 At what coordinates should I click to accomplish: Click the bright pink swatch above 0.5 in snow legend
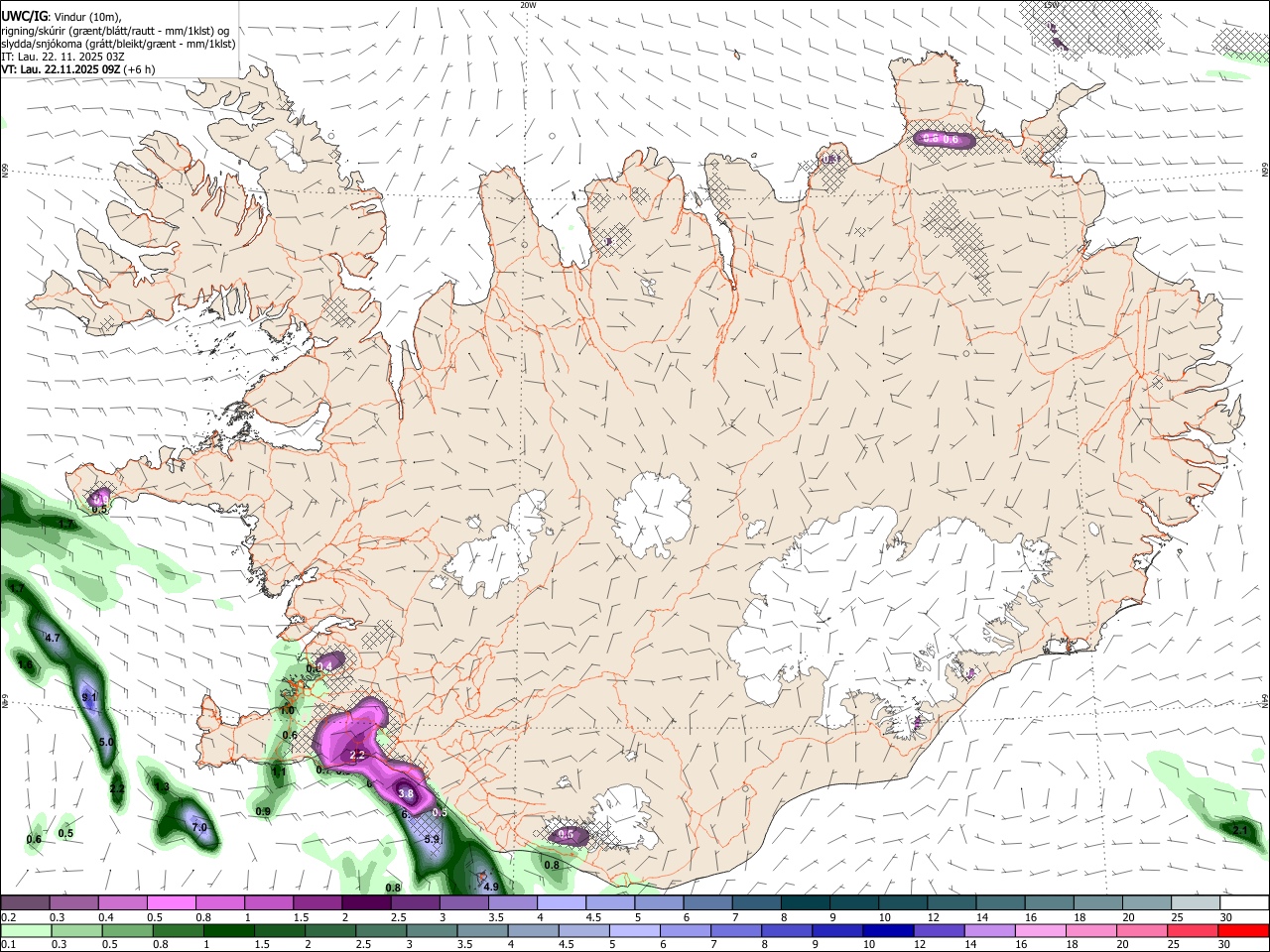[x=171, y=902]
